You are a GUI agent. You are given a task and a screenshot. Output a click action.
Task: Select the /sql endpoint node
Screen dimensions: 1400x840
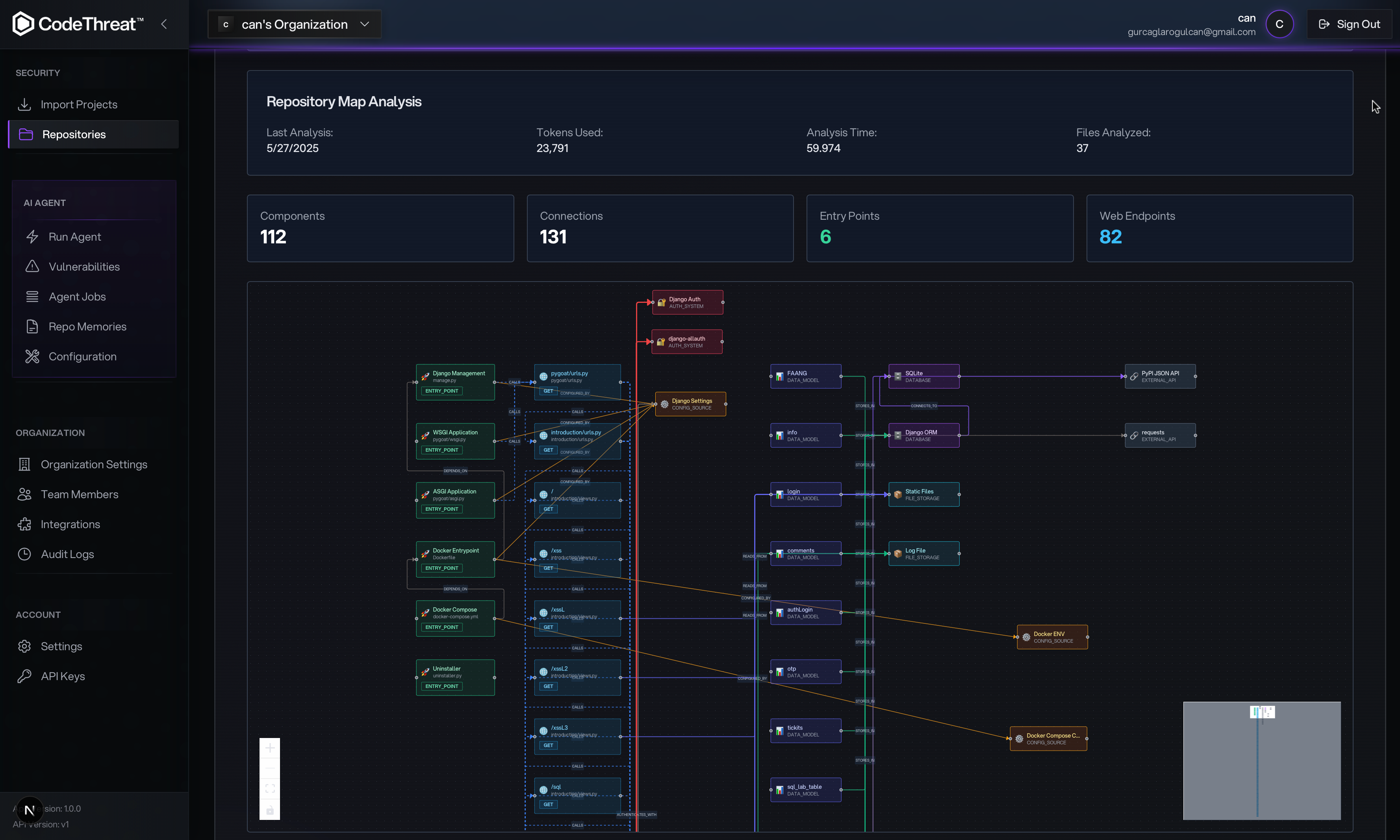(x=578, y=796)
